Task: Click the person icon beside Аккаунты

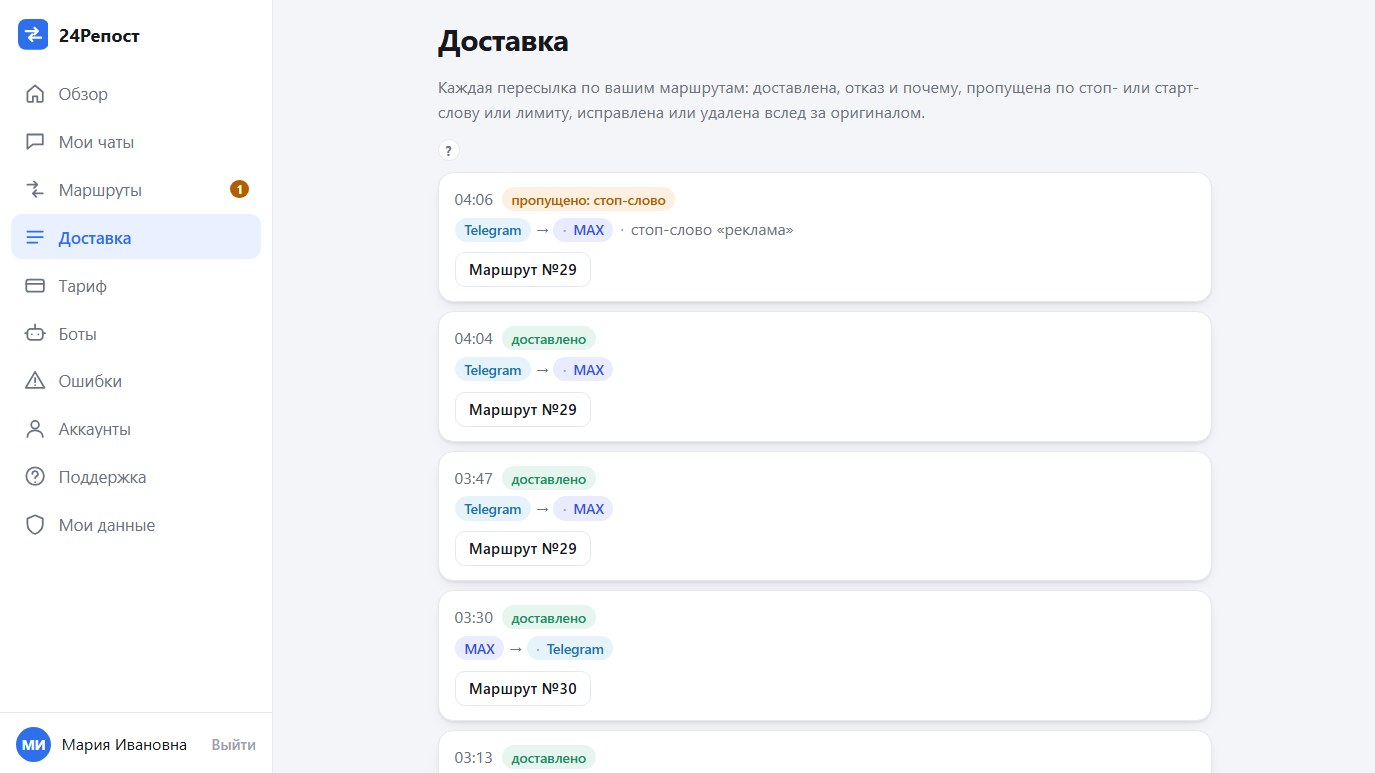Action: point(35,429)
